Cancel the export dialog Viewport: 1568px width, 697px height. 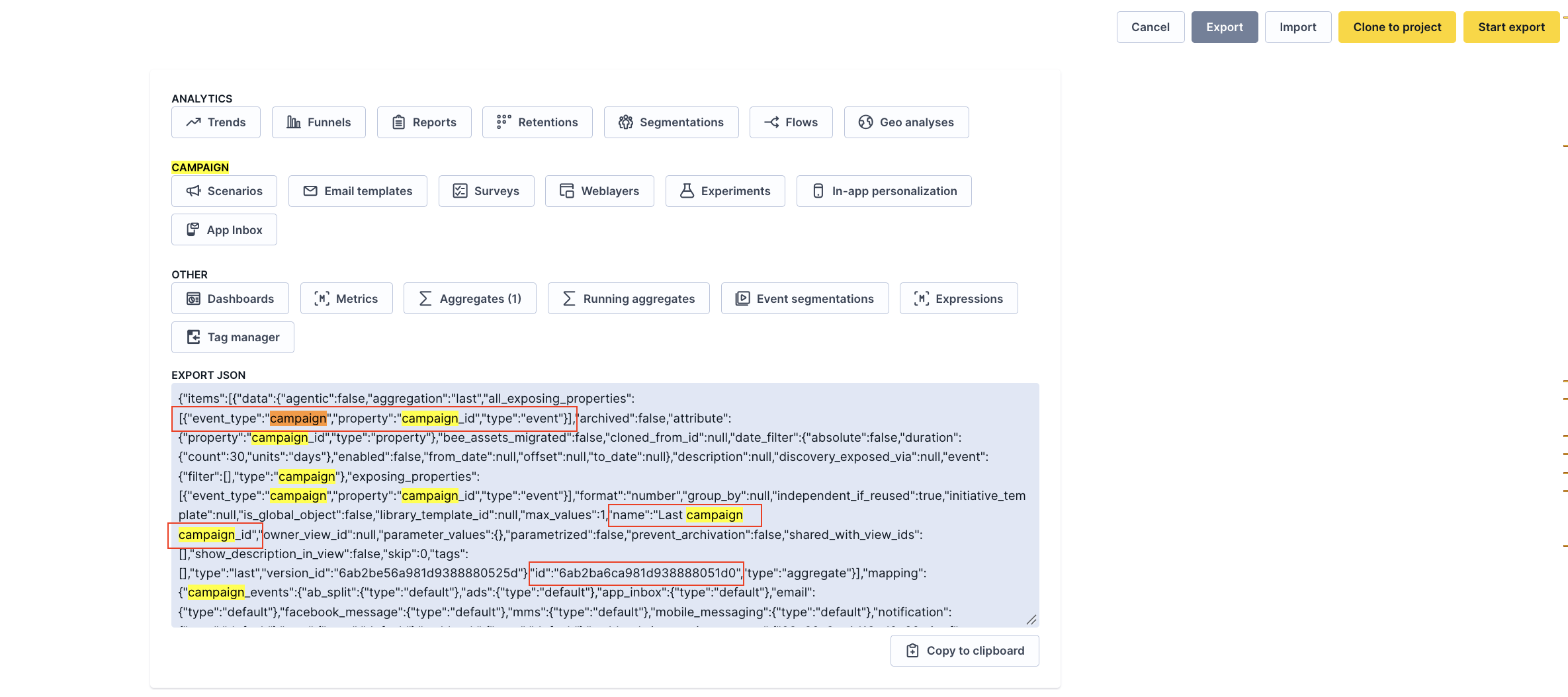pos(1151,27)
